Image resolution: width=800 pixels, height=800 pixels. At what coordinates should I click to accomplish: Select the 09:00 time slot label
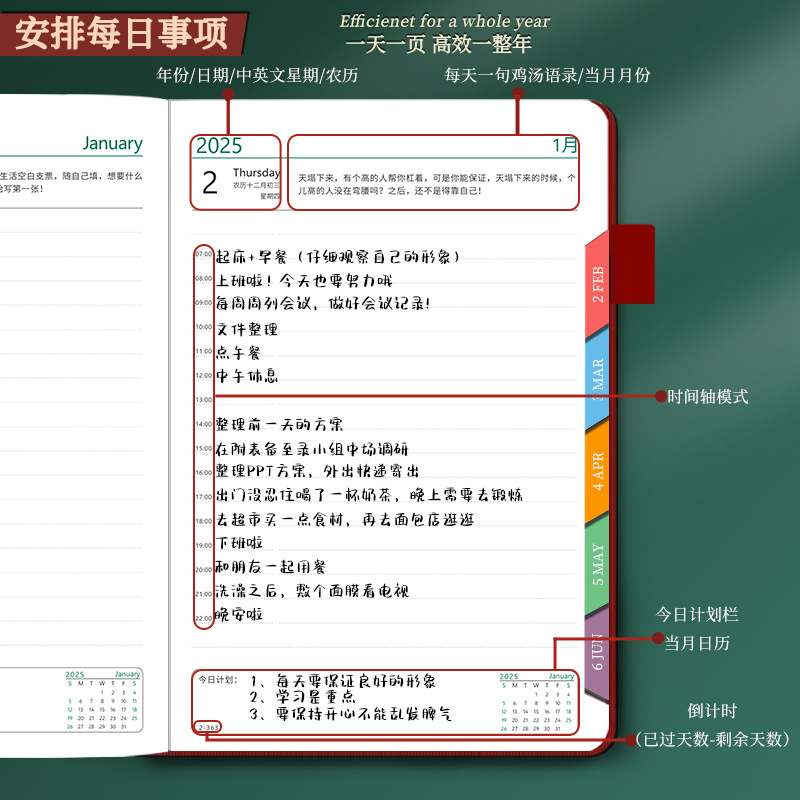[204, 303]
